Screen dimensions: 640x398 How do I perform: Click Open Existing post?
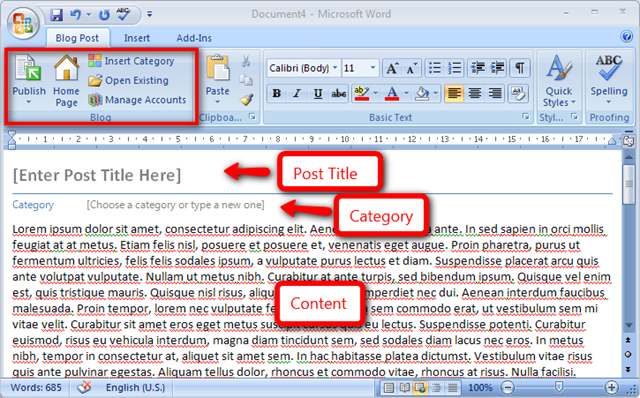[129, 80]
